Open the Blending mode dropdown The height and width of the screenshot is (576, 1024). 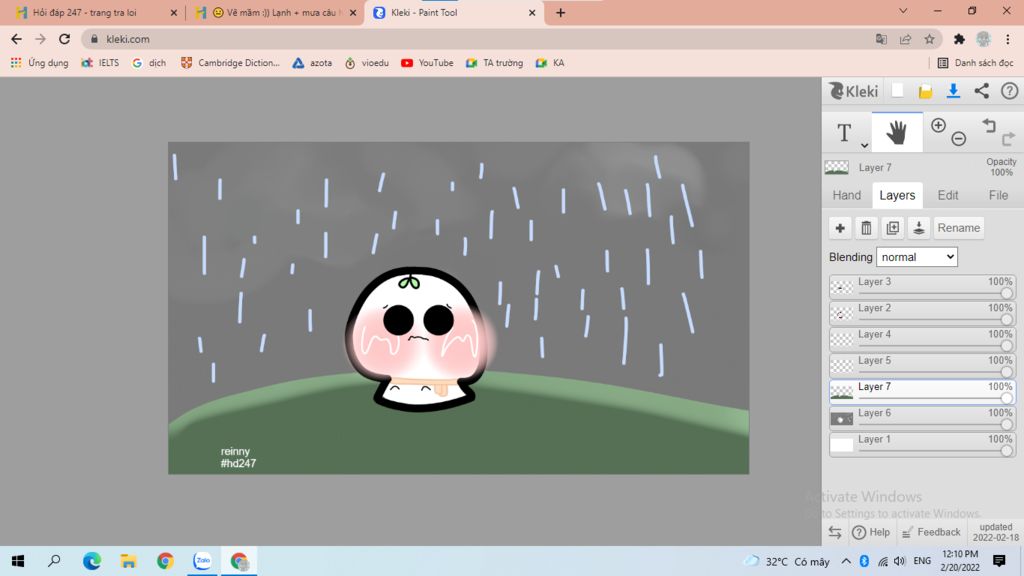tap(917, 257)
